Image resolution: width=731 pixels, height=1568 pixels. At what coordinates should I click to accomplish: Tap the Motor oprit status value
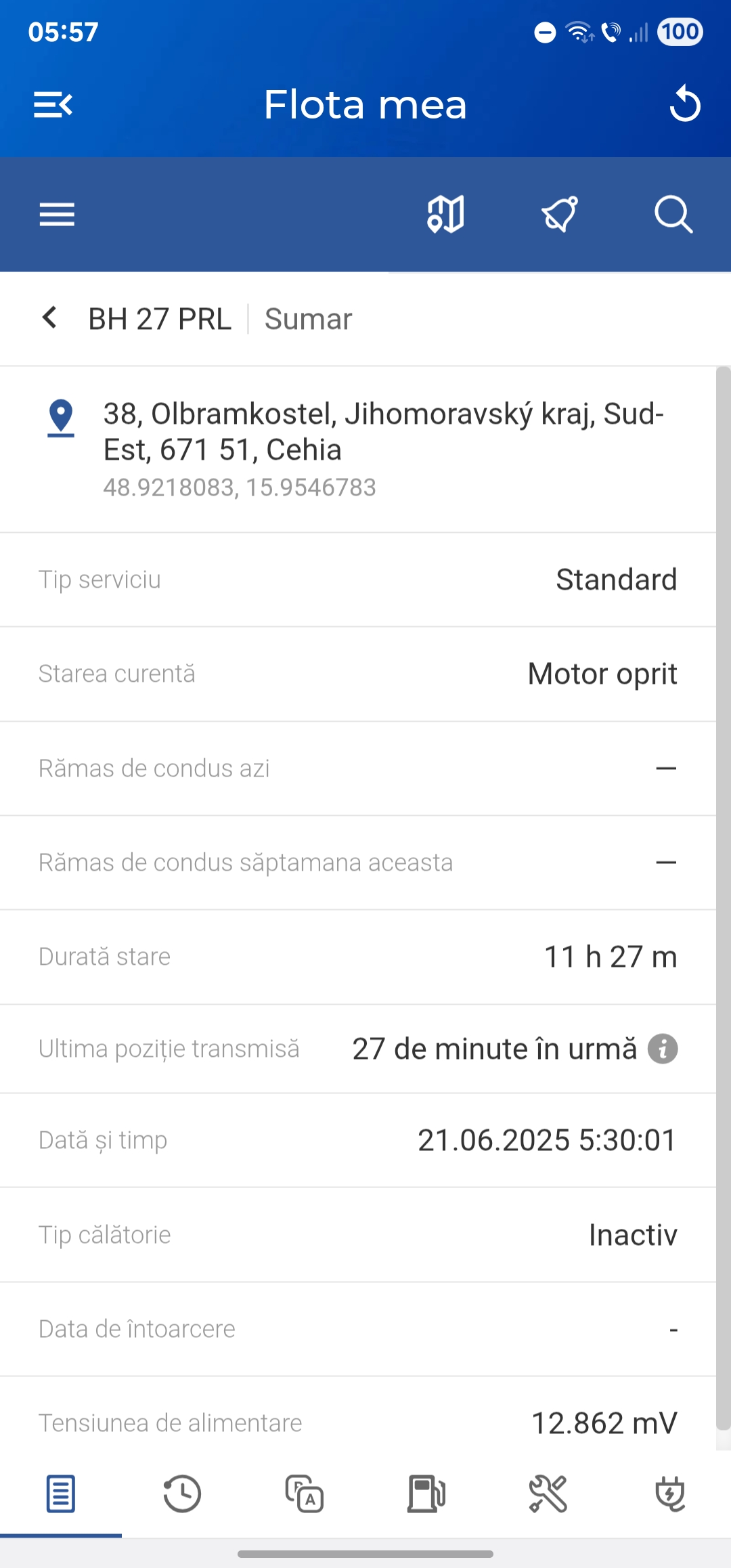(602, 674)
